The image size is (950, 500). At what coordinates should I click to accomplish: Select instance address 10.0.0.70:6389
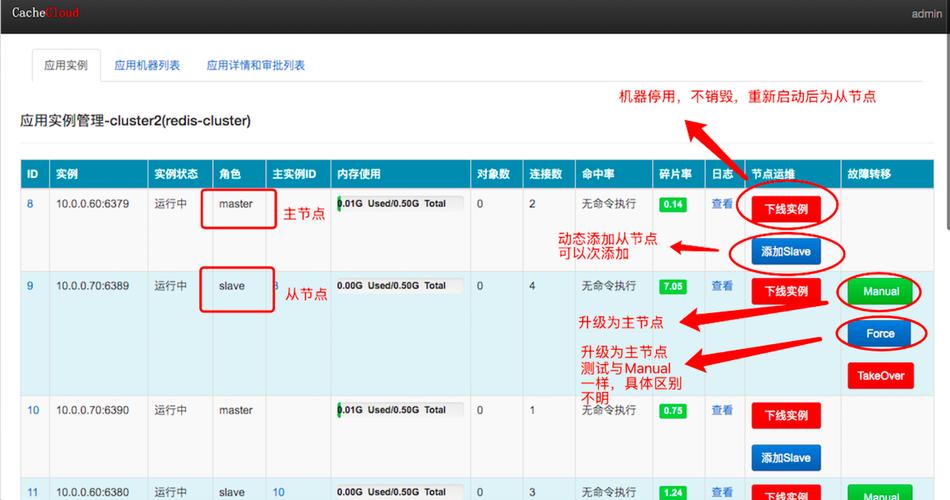click(93, 285)
